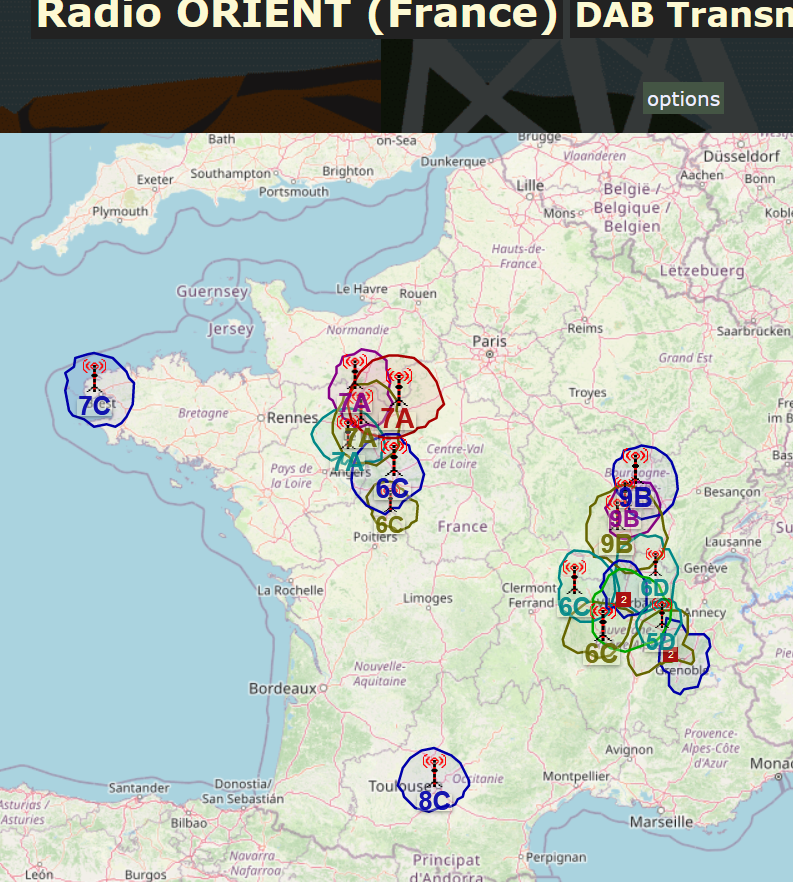Click transmitter mast above teal 6C near Clermont-Ferrand
Viewport: 793px width, 882px height.
pyautogui.click(x=574, y=577)
